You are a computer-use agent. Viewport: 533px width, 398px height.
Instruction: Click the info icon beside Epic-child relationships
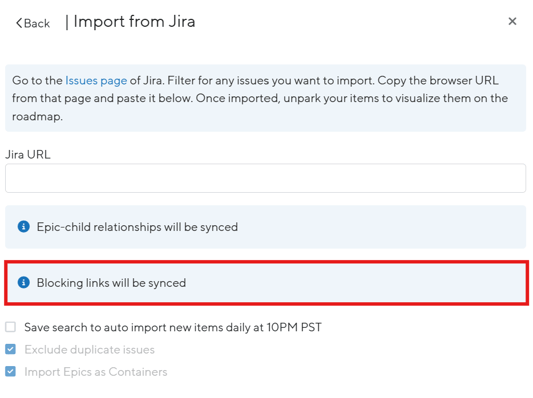[x=23, y=226]
